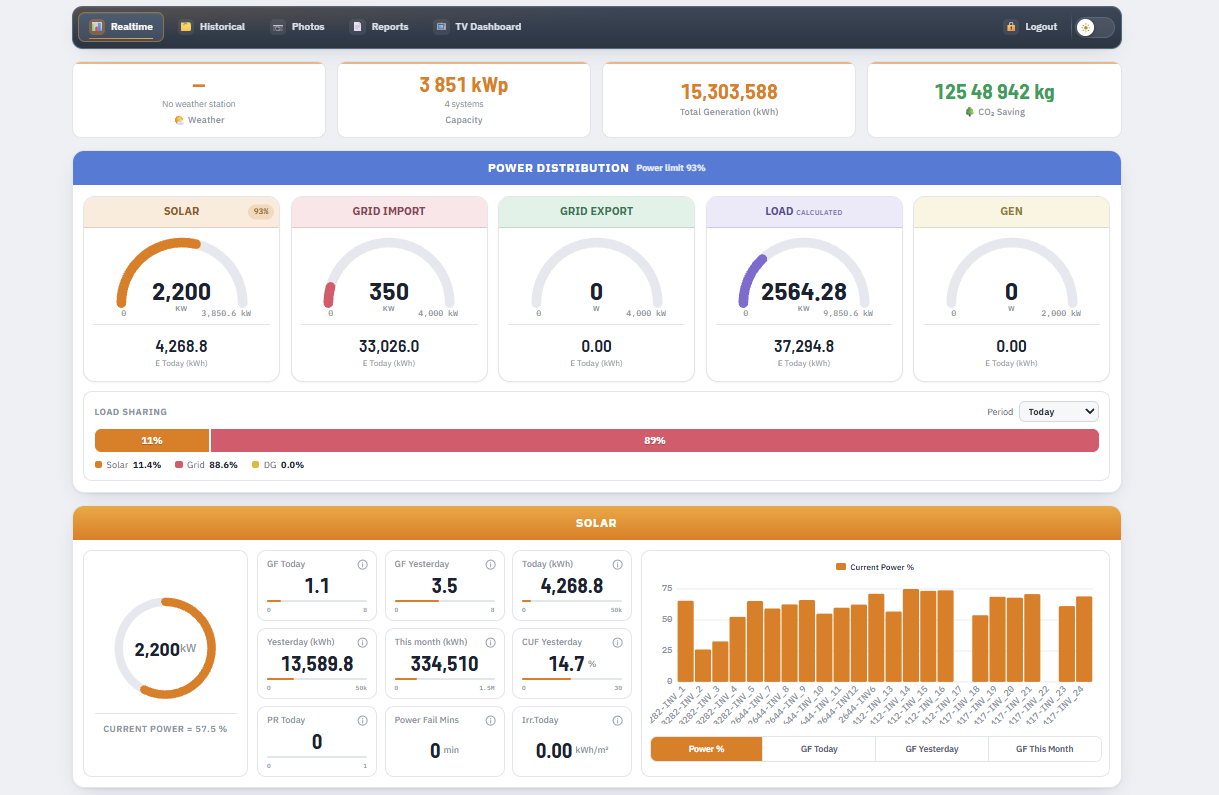Click the info icon on Irr.Today
The height and width of the screenshot is (795, 1219).
point(617,720)
